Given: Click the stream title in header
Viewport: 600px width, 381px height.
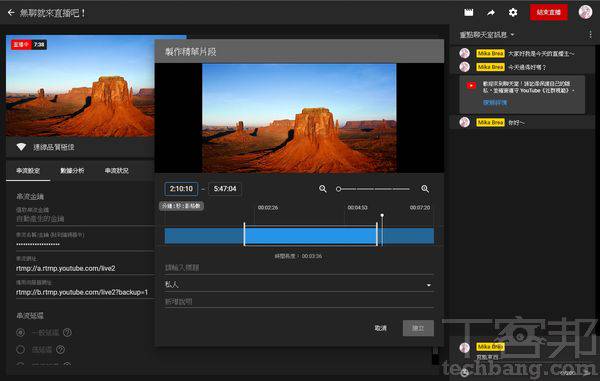Looking at the screenshot, I should pos(52,13).
